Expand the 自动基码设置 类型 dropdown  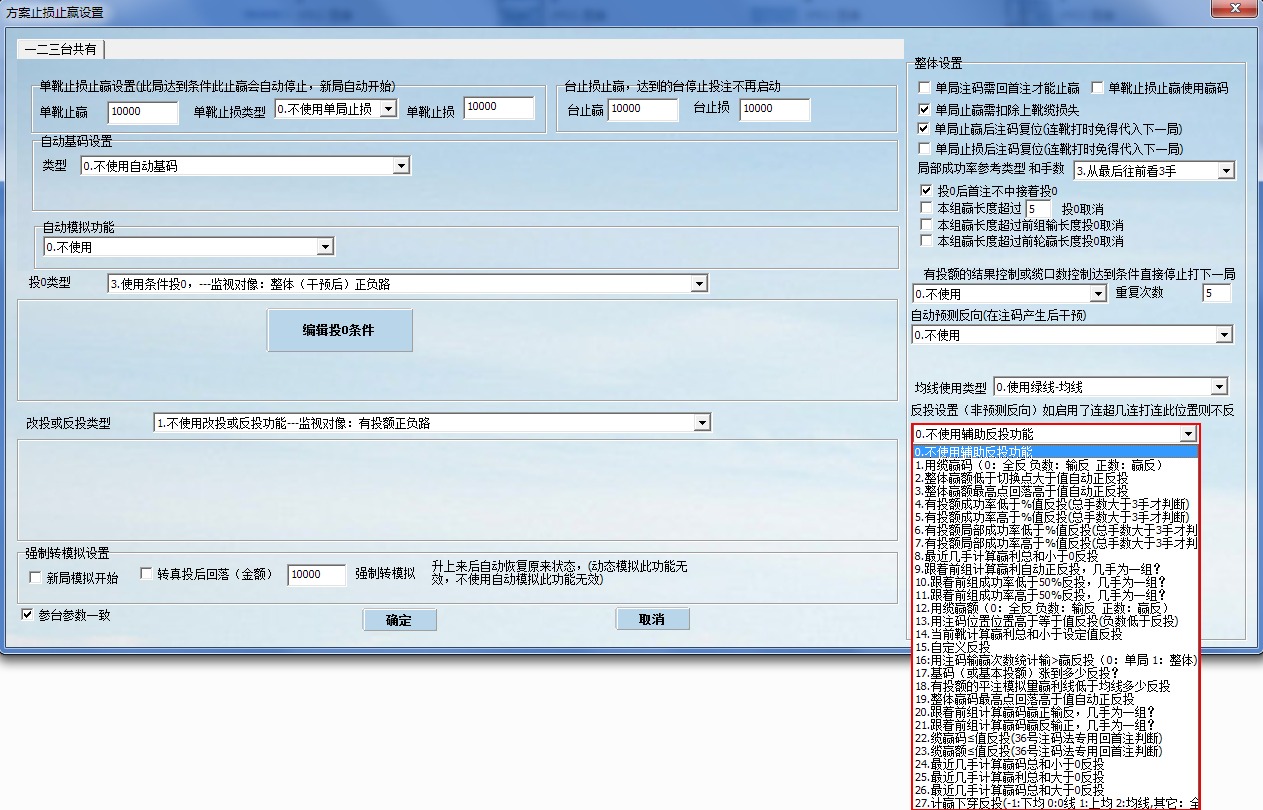[401, 166]
